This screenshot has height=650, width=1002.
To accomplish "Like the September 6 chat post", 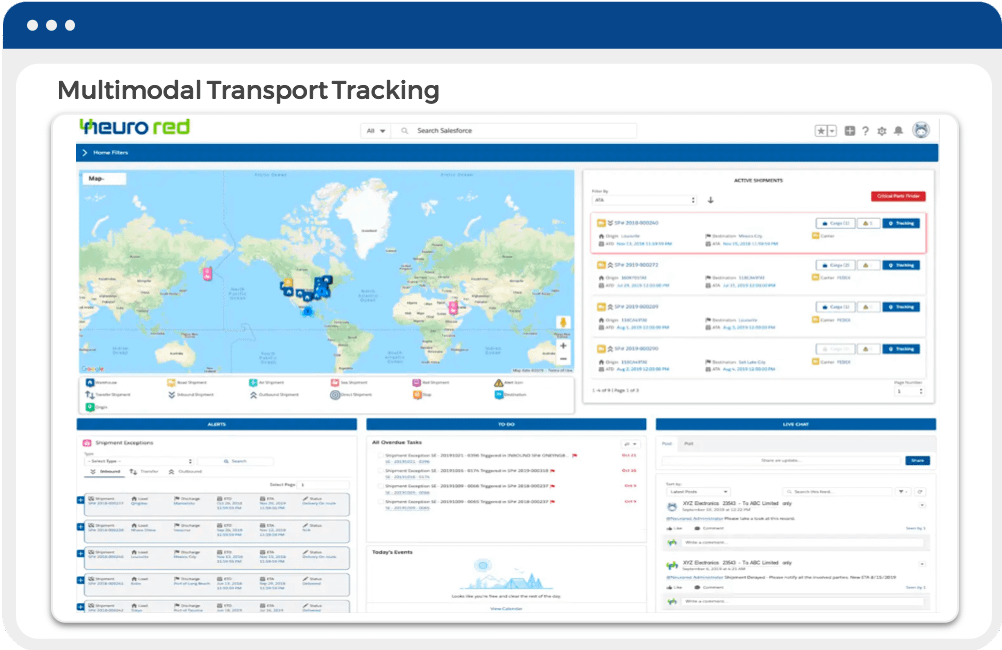I will [x=675, y=587].
